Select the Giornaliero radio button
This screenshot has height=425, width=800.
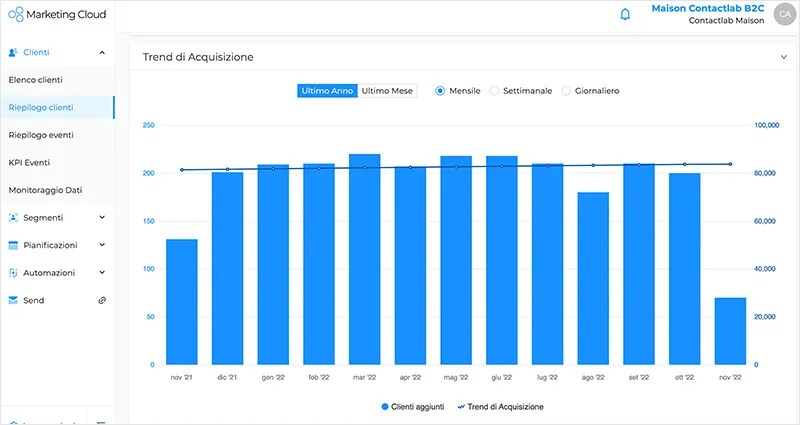coord(566,91)
